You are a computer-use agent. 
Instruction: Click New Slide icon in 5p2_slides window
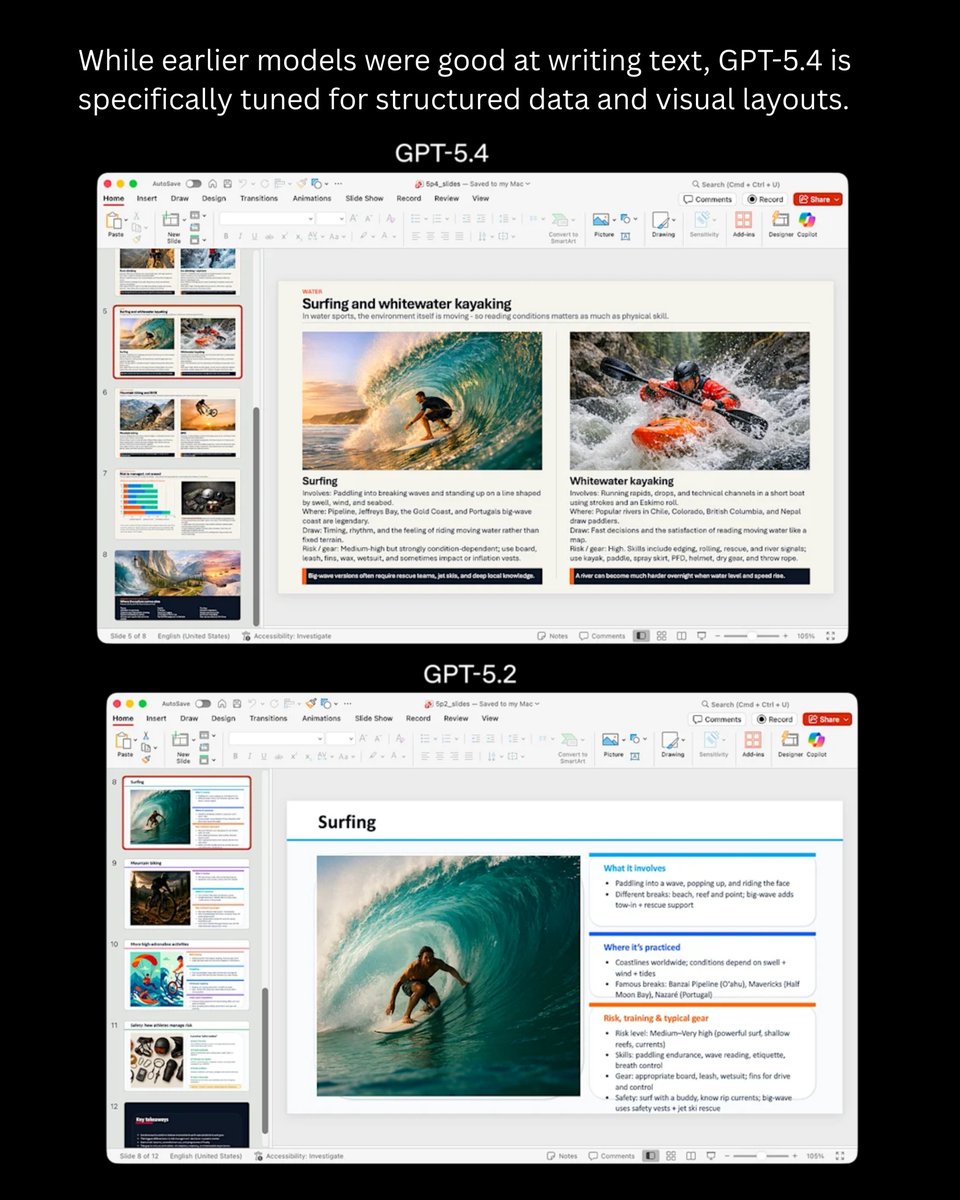pyautogui.click(x=182, y=741)
